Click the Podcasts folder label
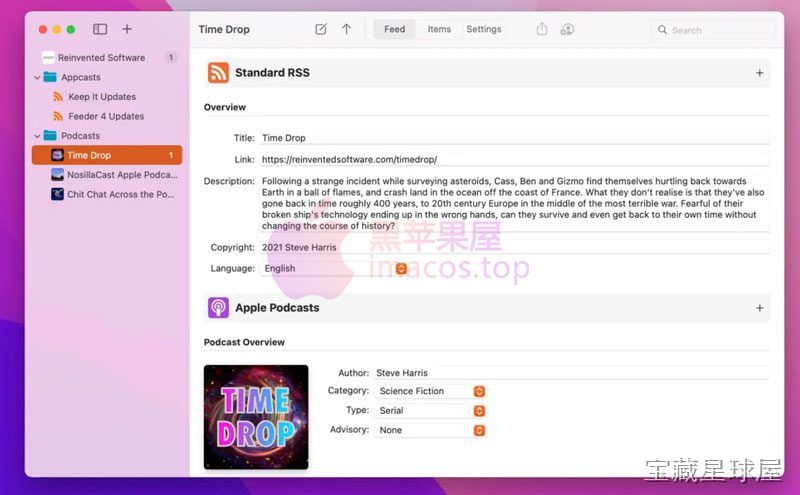The width and height of the screenshot is (800, 495). pyautogui.click(x=80, y=136)
